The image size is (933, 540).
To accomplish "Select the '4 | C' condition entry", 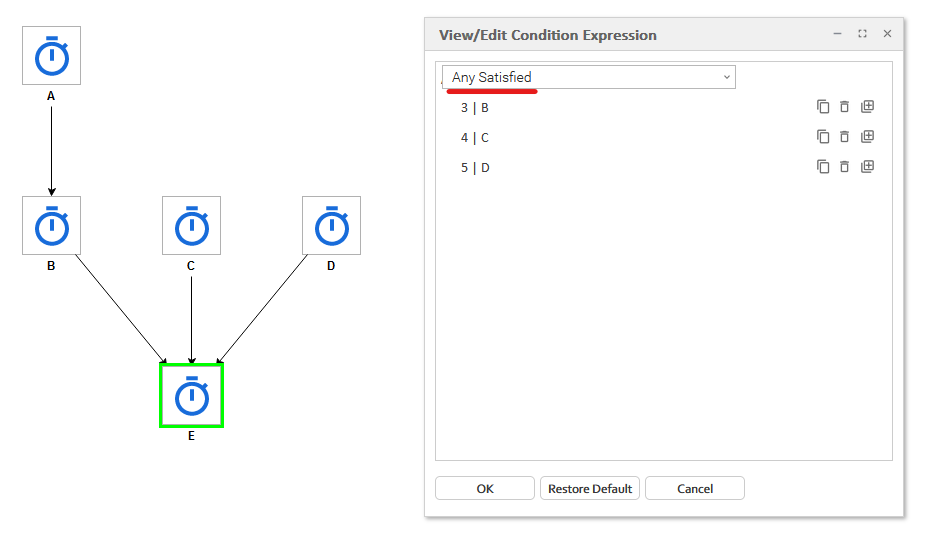I will tap(475, 138).
